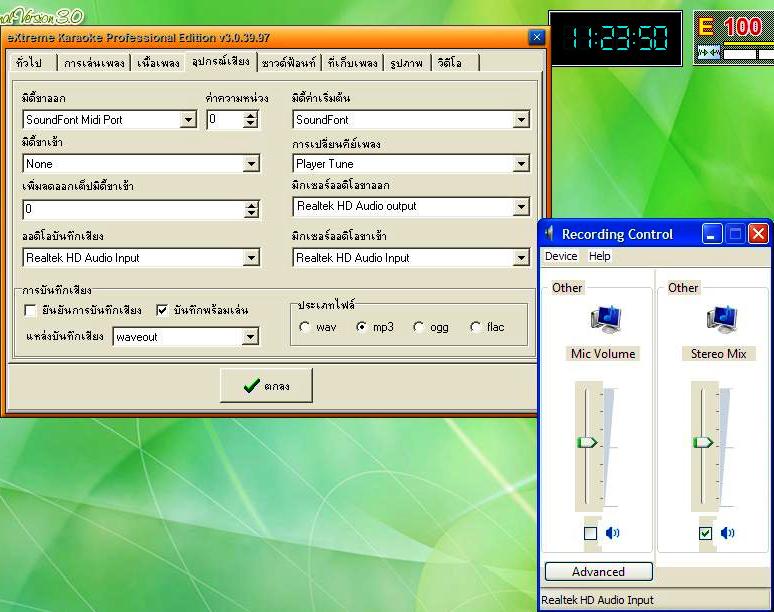Confirm settings with the ตกลง button
The width and height of the screenshot is (774, 612).
(266, 385)
